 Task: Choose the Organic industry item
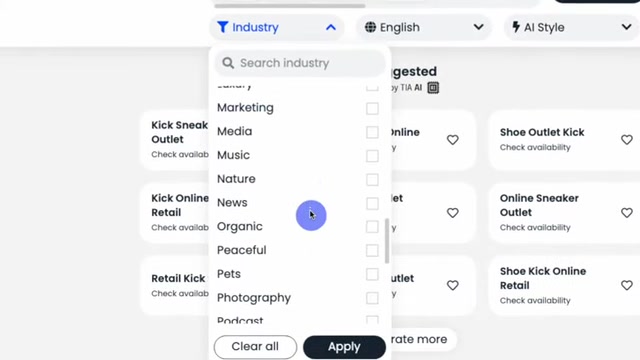point(298,227)
